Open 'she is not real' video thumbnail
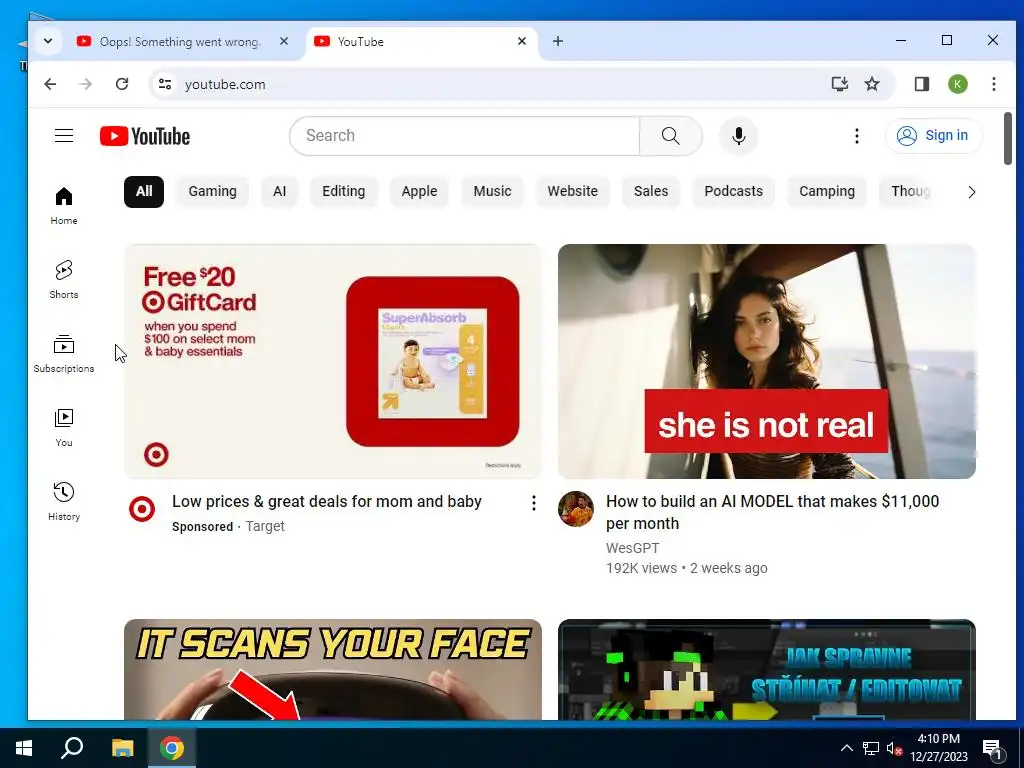The height and width of the screenshot is (768, 1024). (x=767, y=361)
